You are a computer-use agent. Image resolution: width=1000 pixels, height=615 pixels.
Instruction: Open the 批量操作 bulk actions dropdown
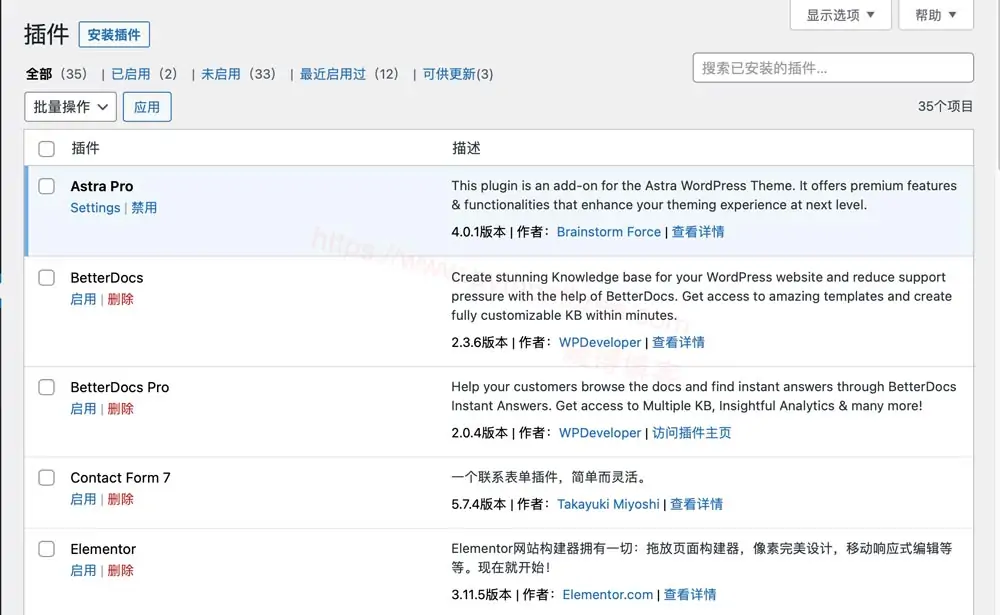click(x=69, y=106)
